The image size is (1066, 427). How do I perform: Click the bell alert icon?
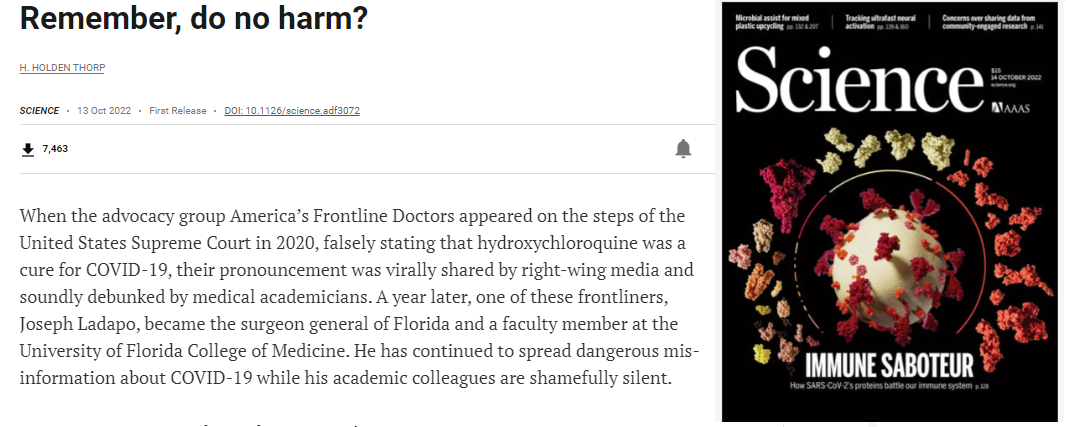click(x=683, y=149)
